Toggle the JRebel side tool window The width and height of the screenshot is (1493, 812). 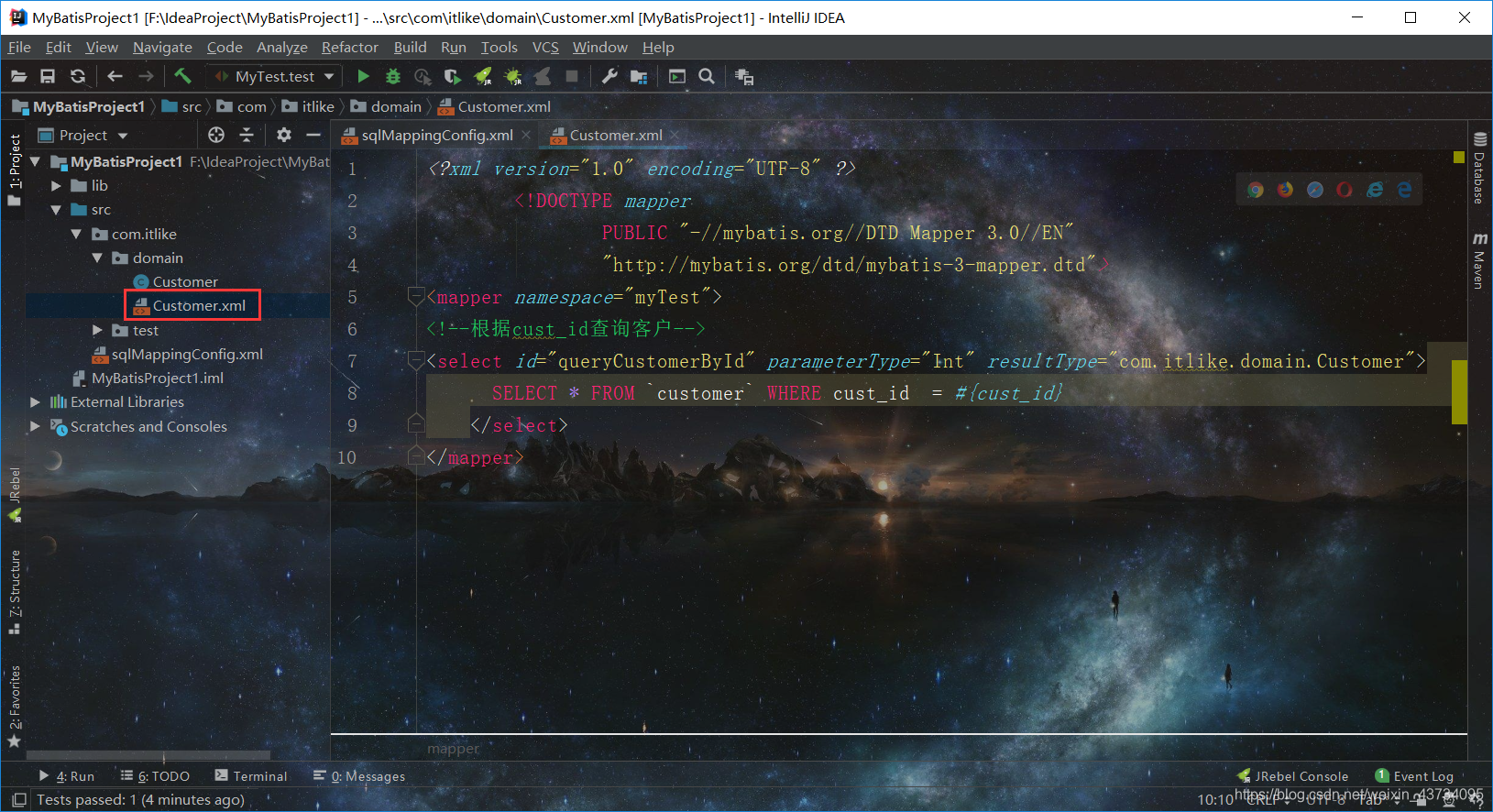(15, 494)
